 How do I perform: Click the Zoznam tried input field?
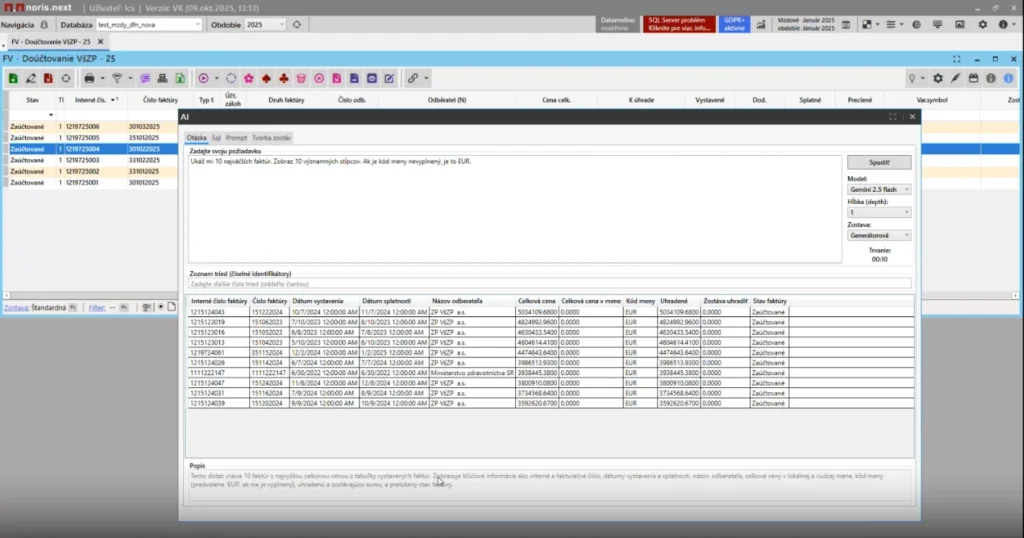pos(550,284)
